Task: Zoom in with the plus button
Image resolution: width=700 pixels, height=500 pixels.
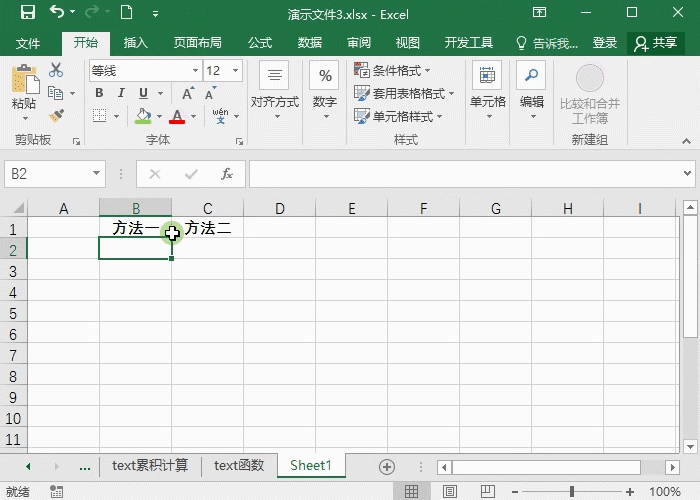Action: (630, 492)
